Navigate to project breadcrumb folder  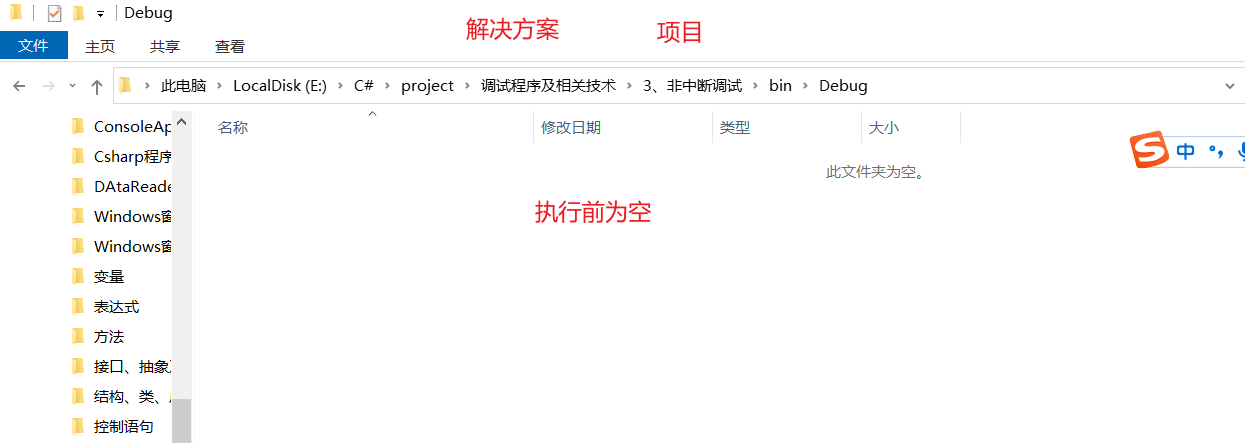pyautogui.click(x=428, y=86)
